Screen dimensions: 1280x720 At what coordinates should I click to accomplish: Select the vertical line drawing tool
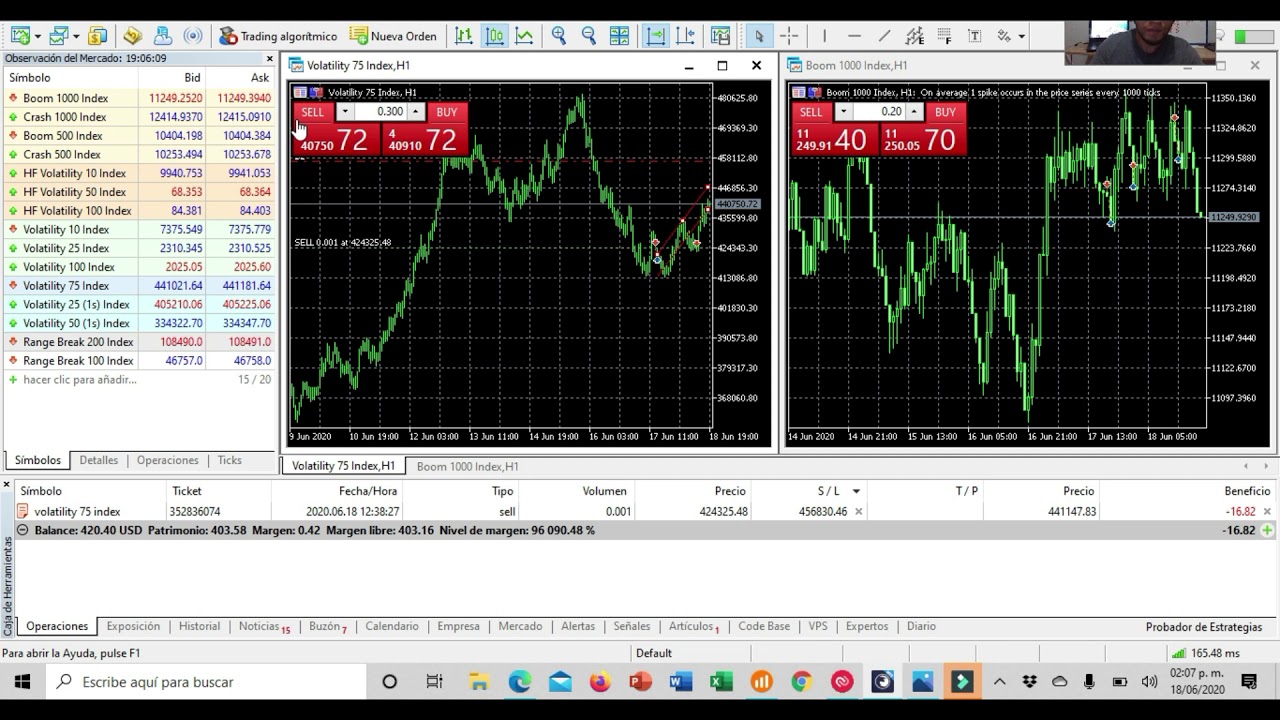coord(824,36)
